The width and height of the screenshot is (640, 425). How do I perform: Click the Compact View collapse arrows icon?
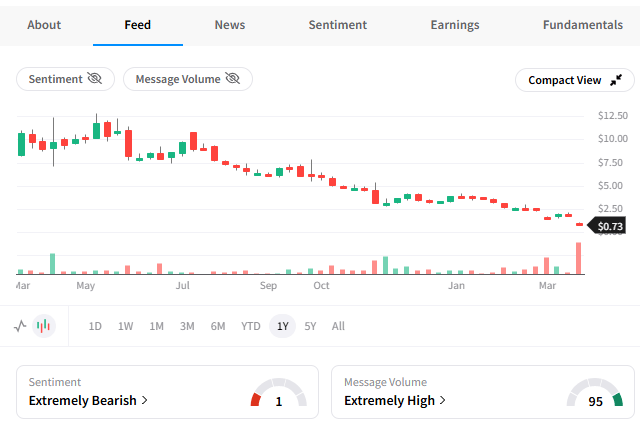(x=616, y=80)
